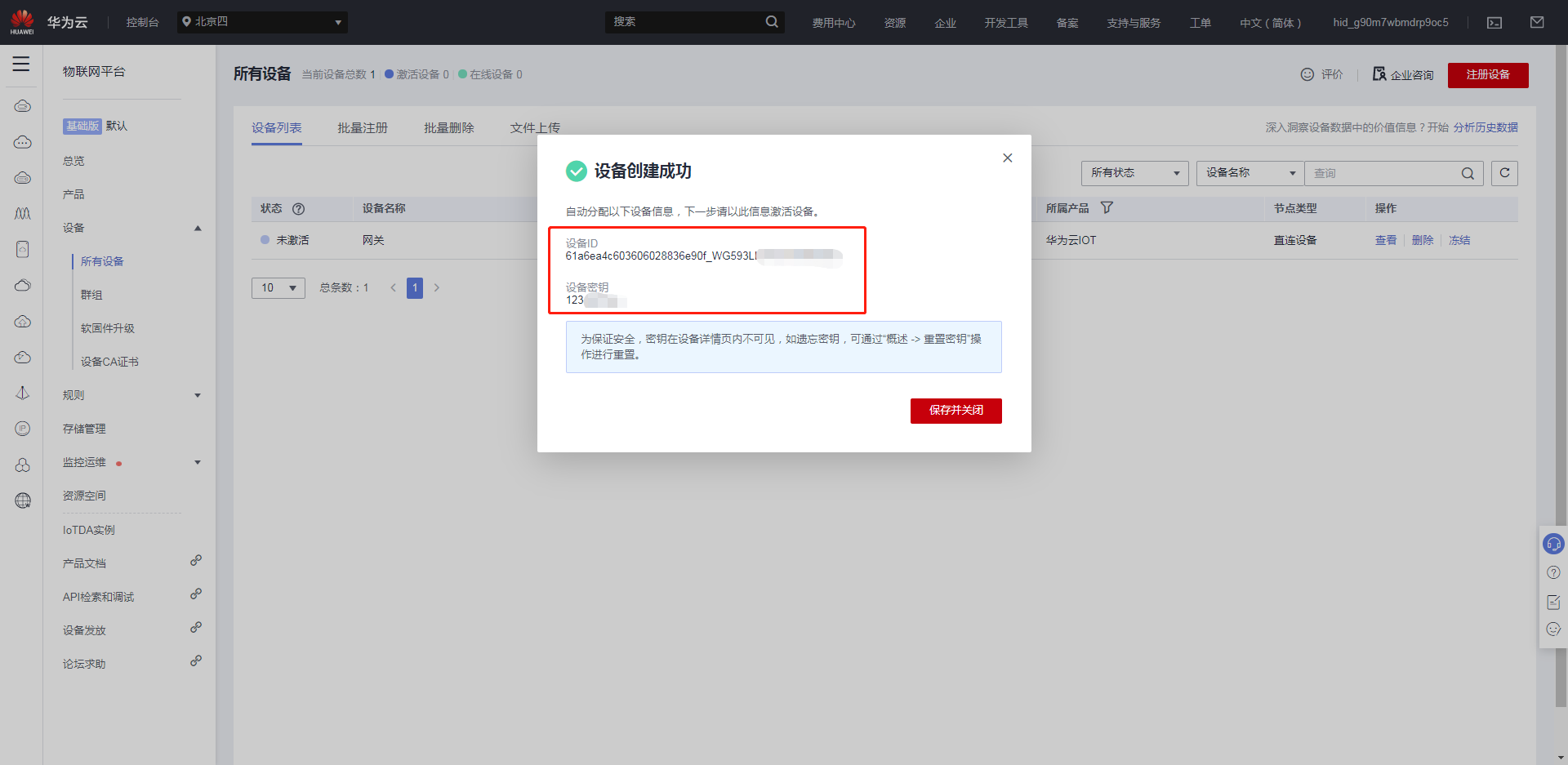The image size is (1568, 765).
Task: Click the Huawei Cloud logo
Action: (23, 22)
